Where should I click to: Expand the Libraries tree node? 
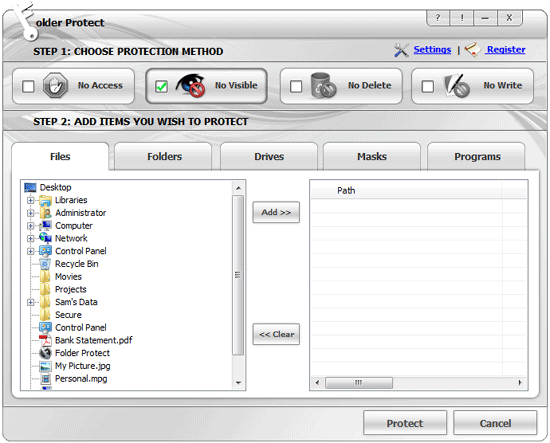coord(31,200)
